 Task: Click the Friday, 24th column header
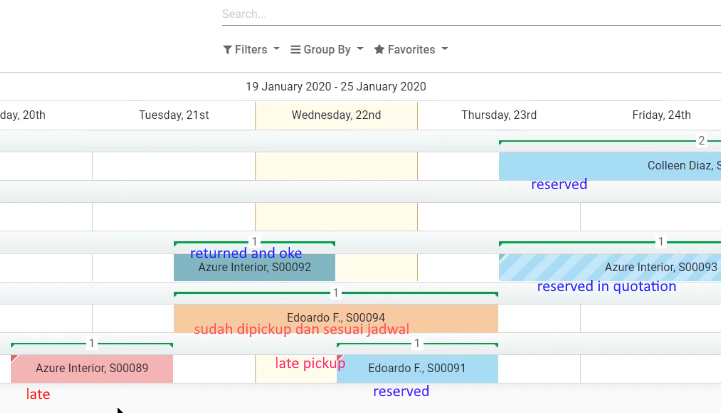point(661,115)
